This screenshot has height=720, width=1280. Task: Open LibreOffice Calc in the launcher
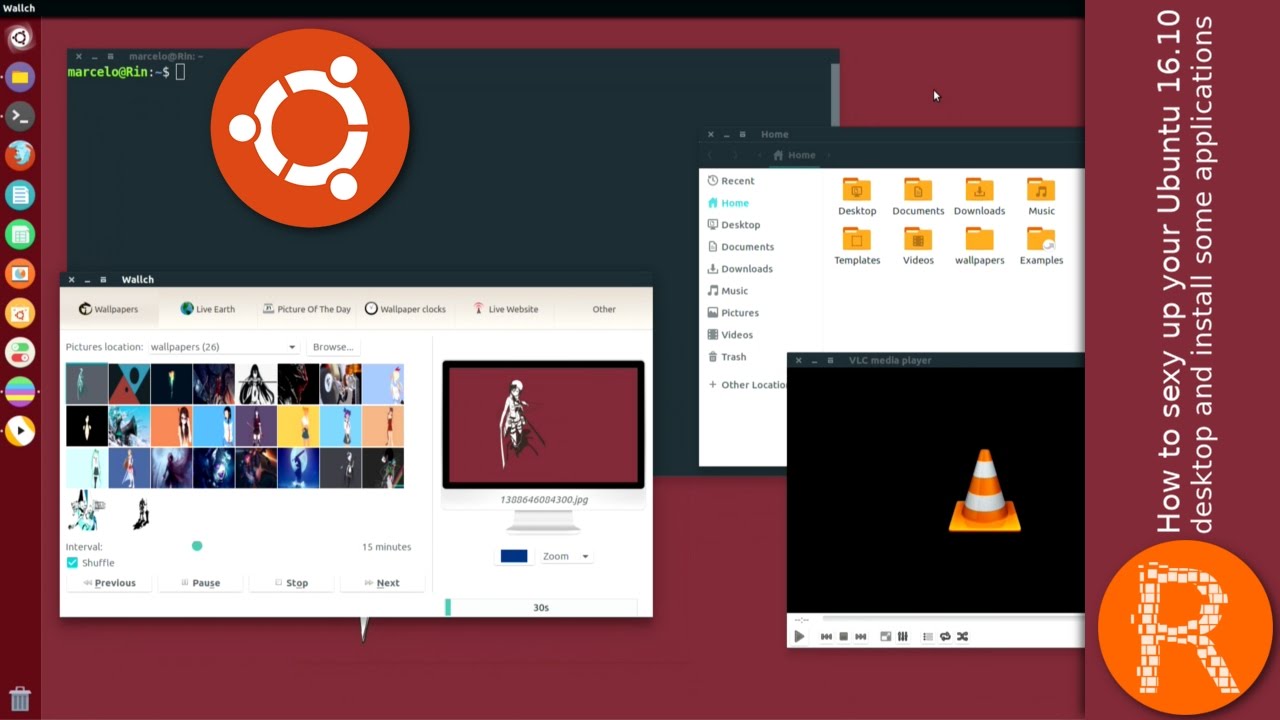click(x=20, y=234)
